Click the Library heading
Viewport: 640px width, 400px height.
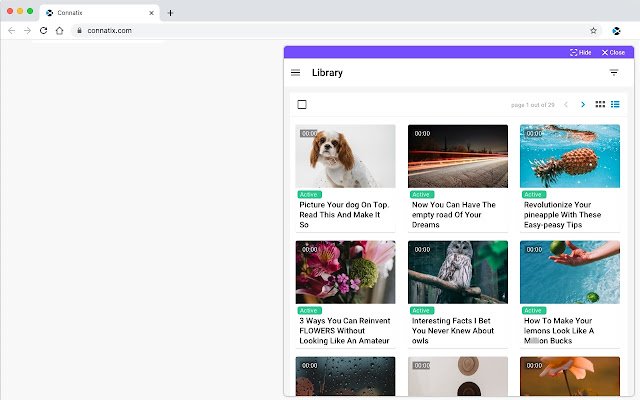click(327, 73)
